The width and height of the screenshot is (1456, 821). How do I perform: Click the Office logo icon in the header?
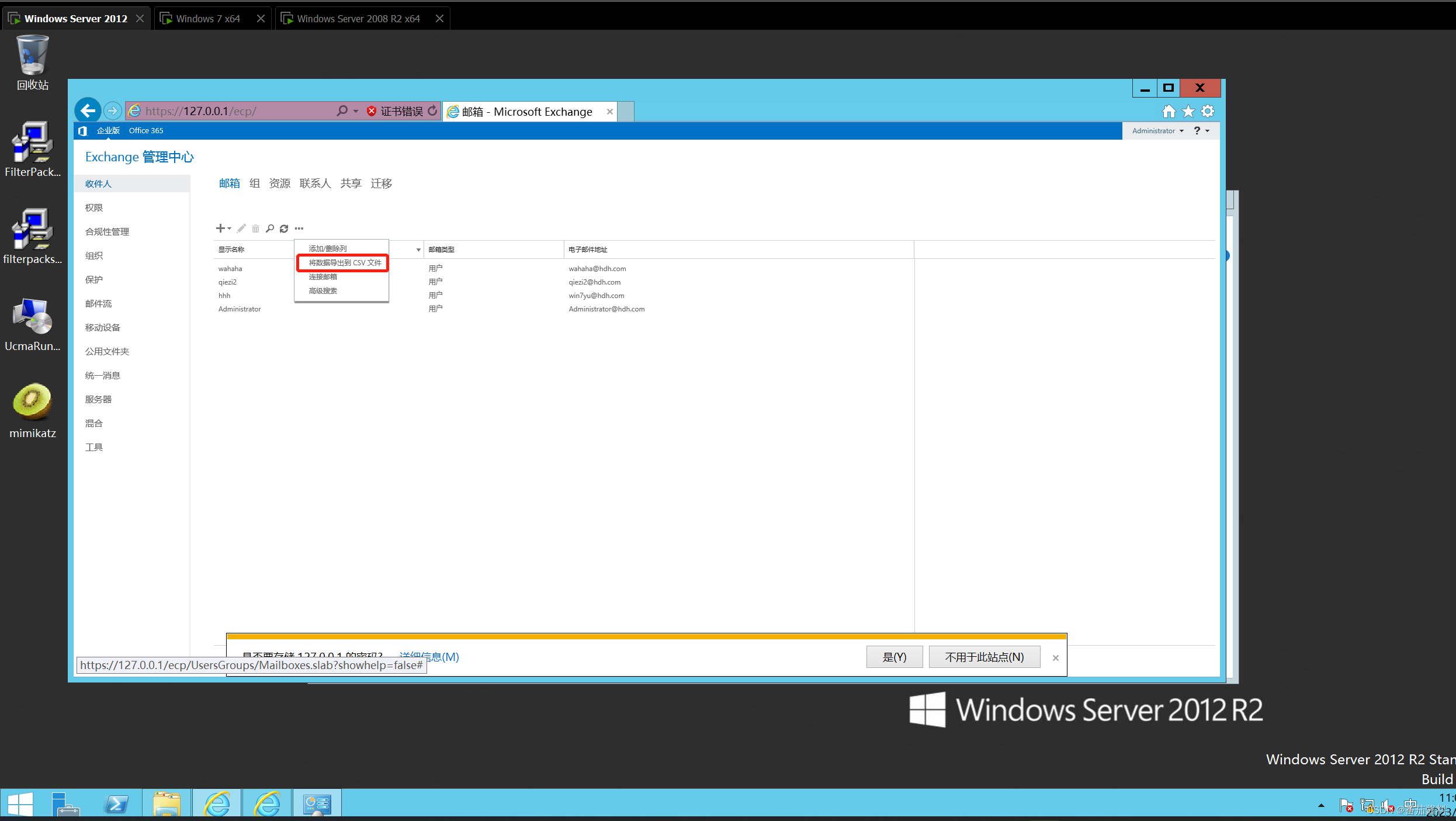coord(82,131)
